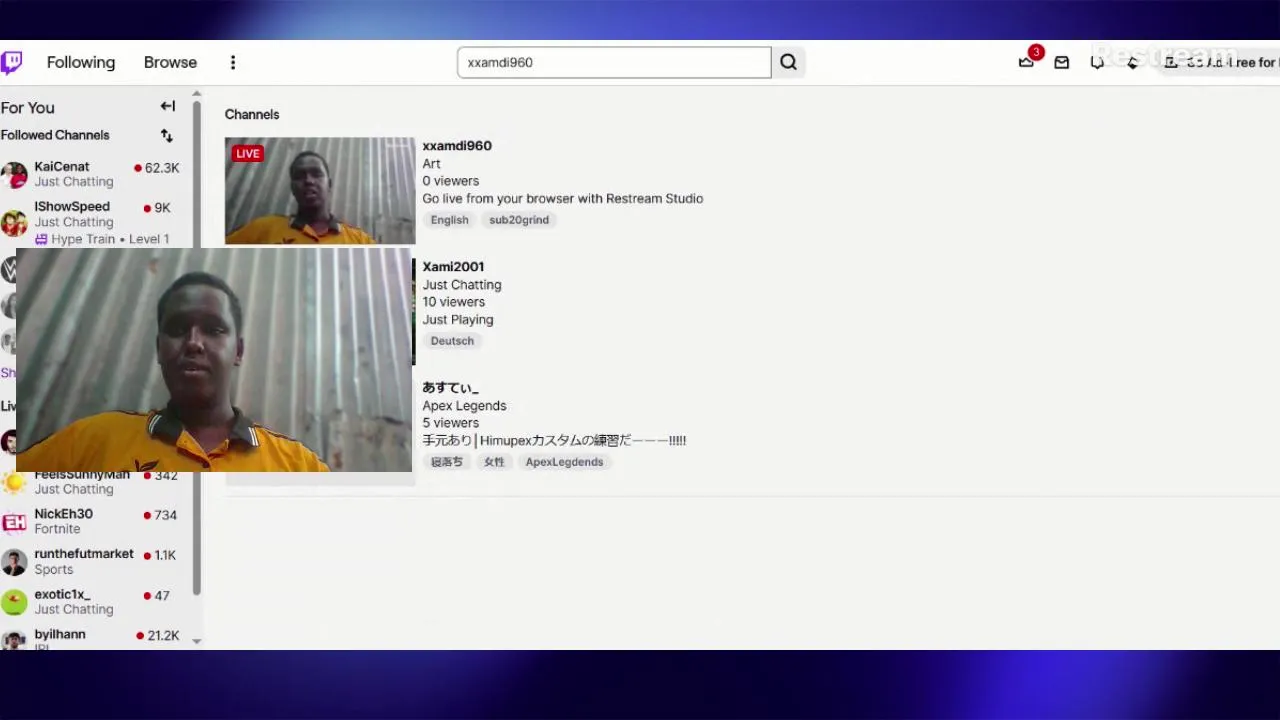The height and width of the screenshot is (720, 1280).
Task: Click byilhann 21.2K viewer count
Action: pos(157,636)
